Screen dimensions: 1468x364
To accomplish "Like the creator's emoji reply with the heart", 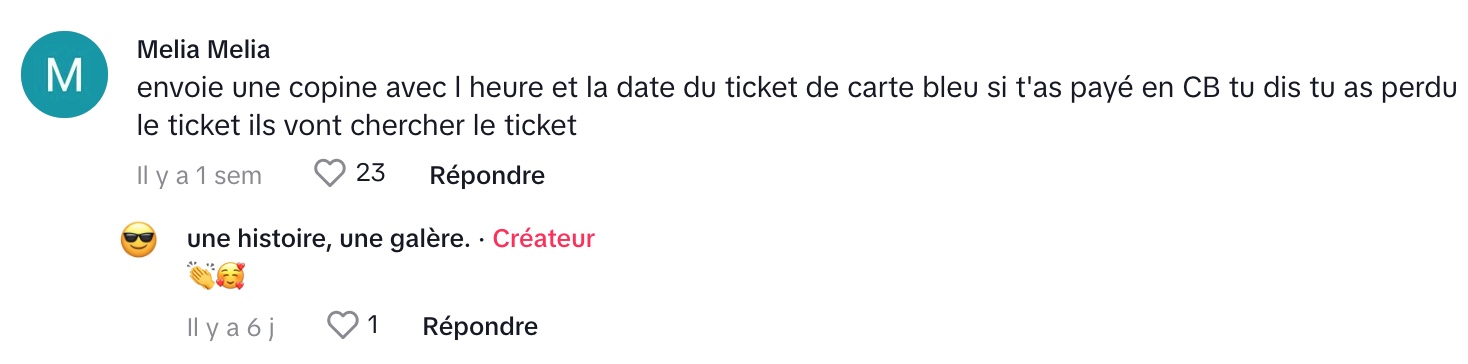I will point(343,325).
